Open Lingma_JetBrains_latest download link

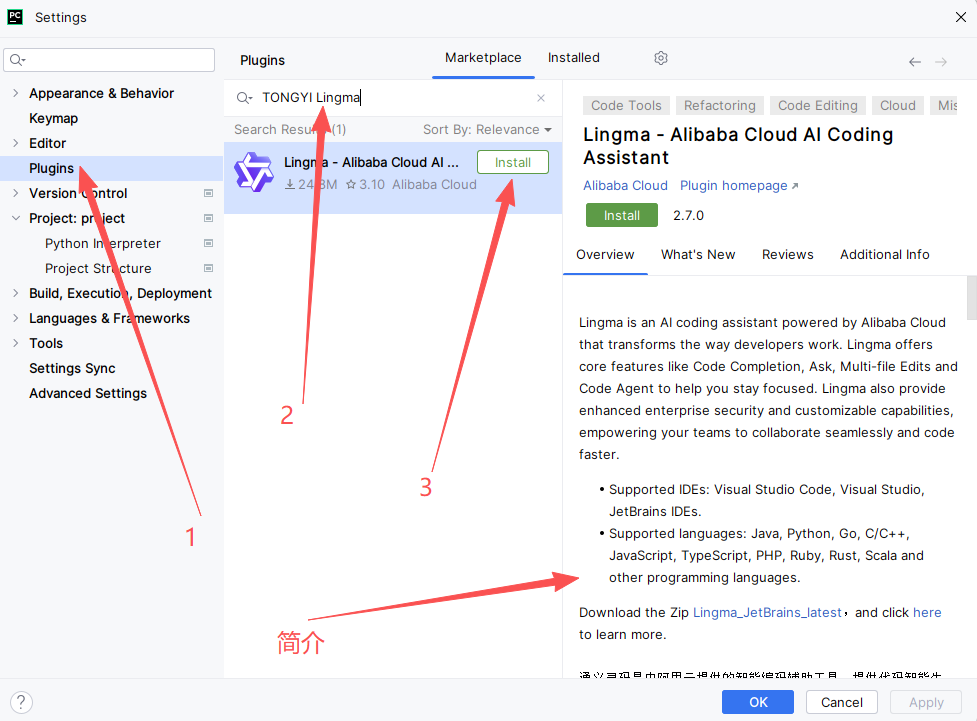(767, 613)
